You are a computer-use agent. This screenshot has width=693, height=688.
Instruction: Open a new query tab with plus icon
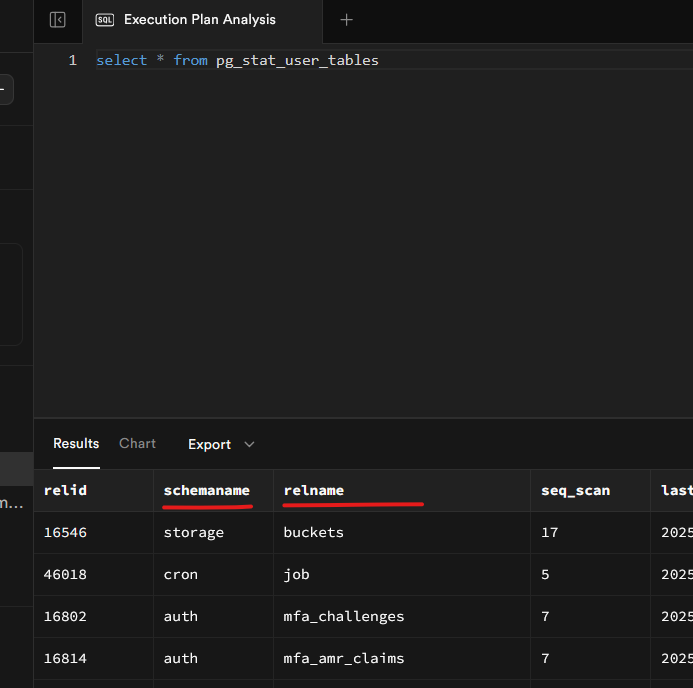tap(347, 20)
